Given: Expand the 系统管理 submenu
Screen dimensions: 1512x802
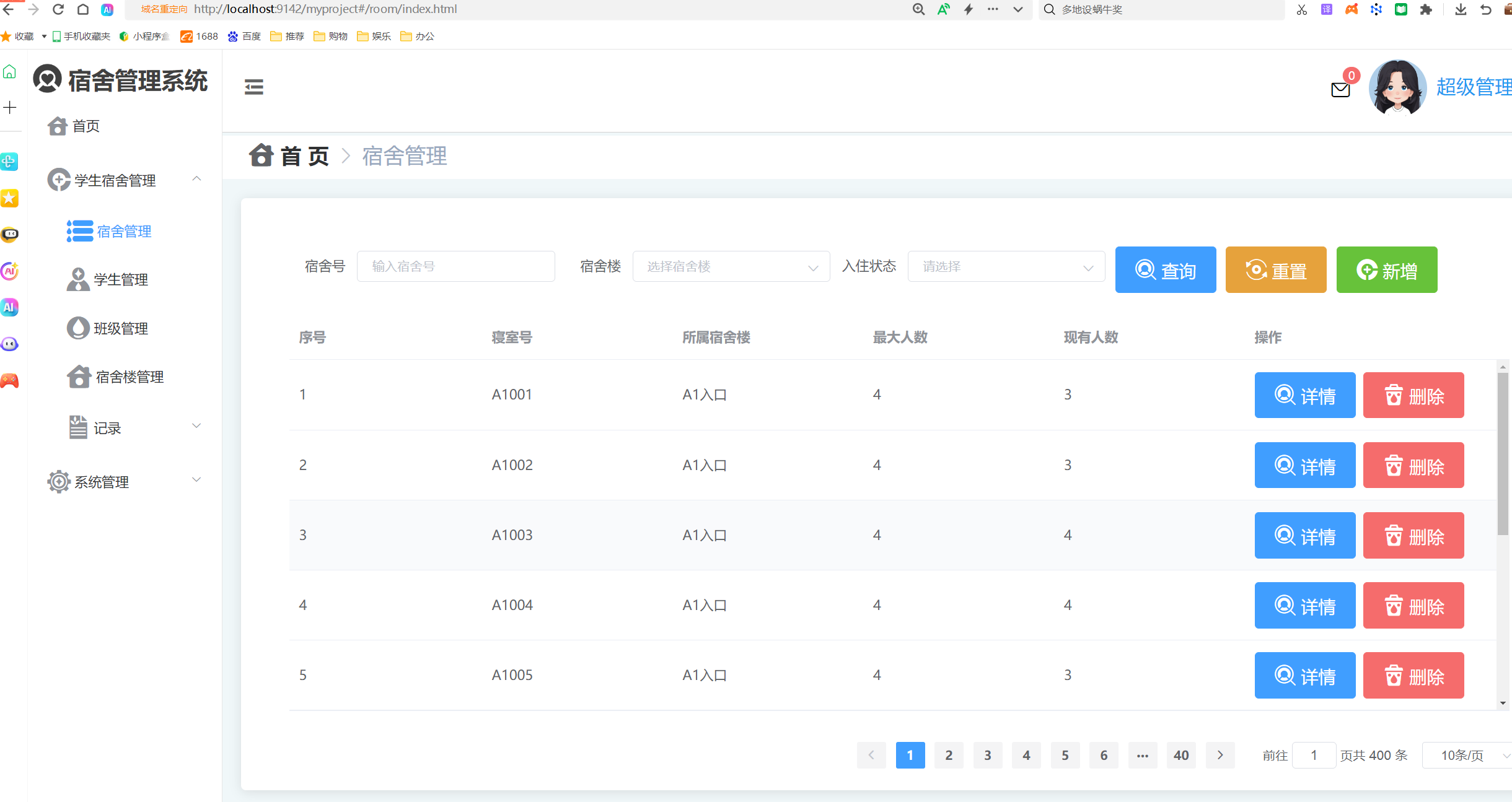Looking at the screenshot, I should tap(124, 481).
